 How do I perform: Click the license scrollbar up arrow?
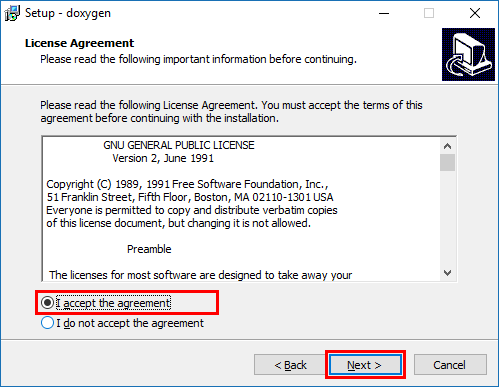point(447,146)
